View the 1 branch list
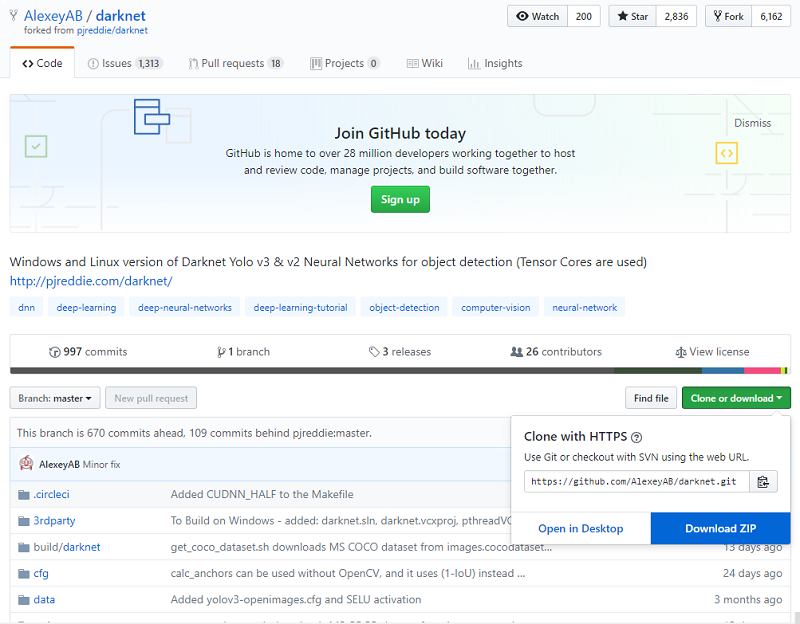Viewport: 800px width, 624px height. click(243, 352)
